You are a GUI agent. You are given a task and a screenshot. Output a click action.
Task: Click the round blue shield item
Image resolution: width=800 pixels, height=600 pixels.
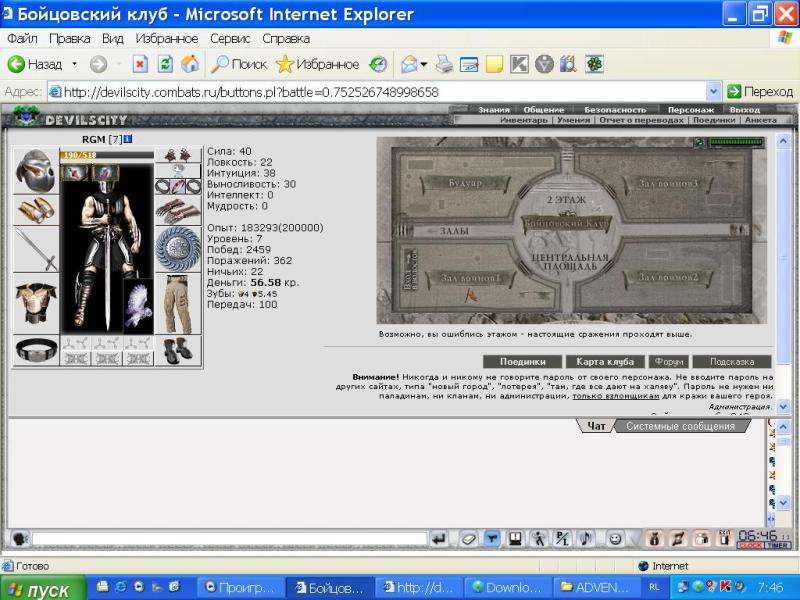pos(178,249)
